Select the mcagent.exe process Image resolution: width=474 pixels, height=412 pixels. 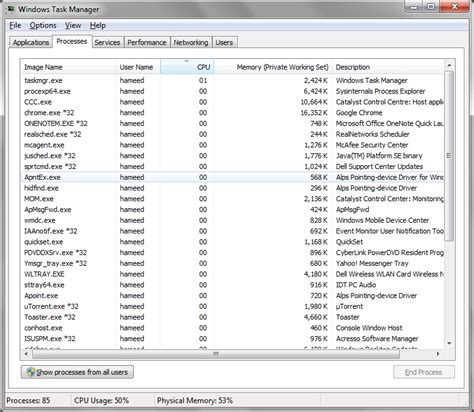coord(232,145)
